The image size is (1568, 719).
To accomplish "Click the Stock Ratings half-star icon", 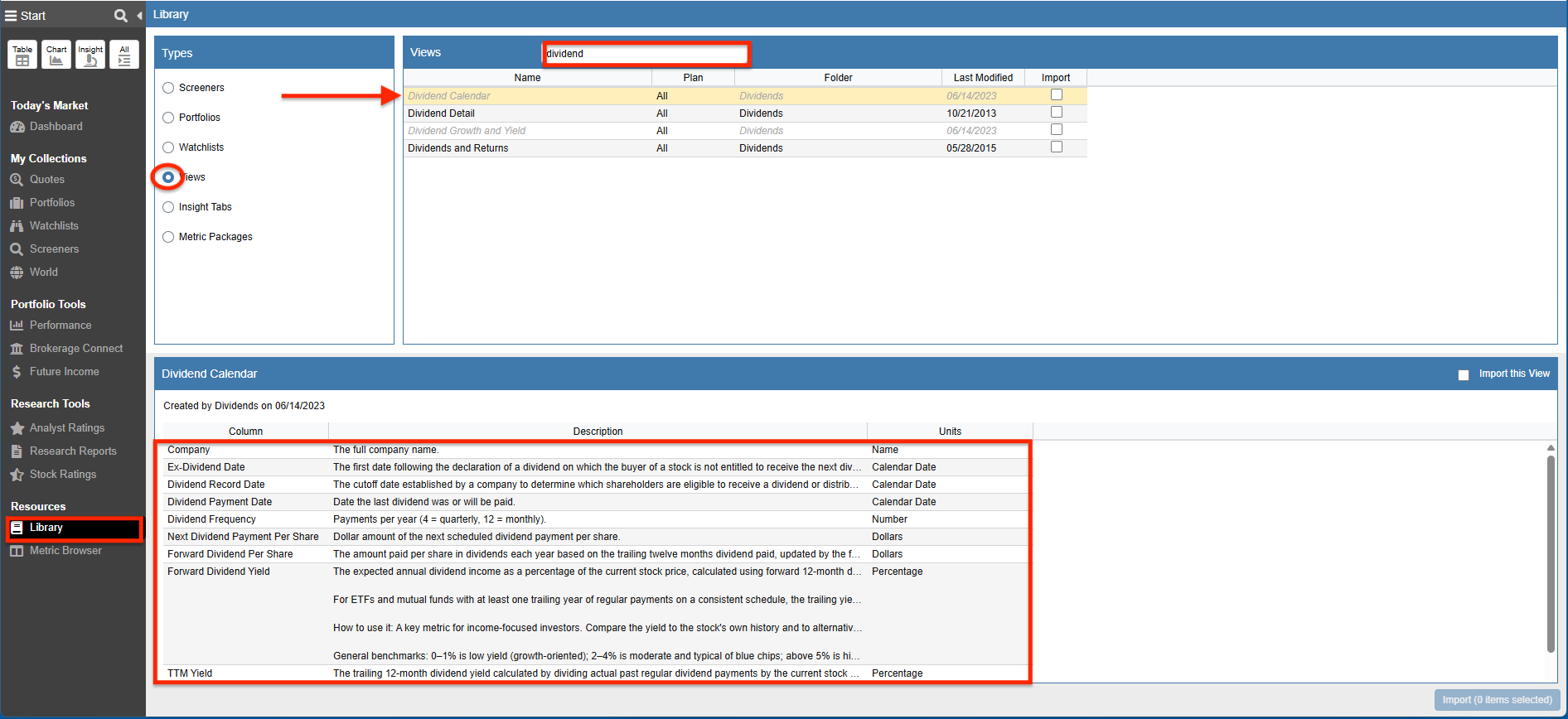I will 17,475.
